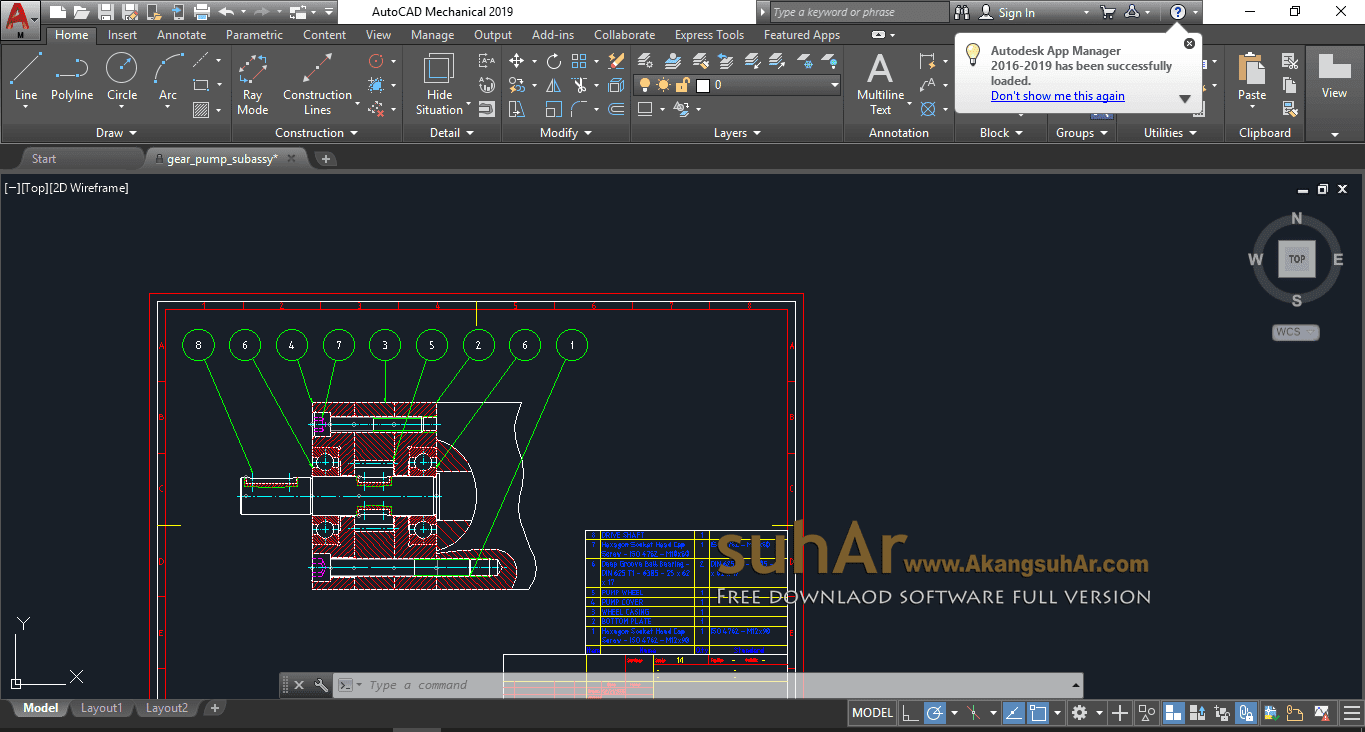Choose the Circle tool

(122, 77)
